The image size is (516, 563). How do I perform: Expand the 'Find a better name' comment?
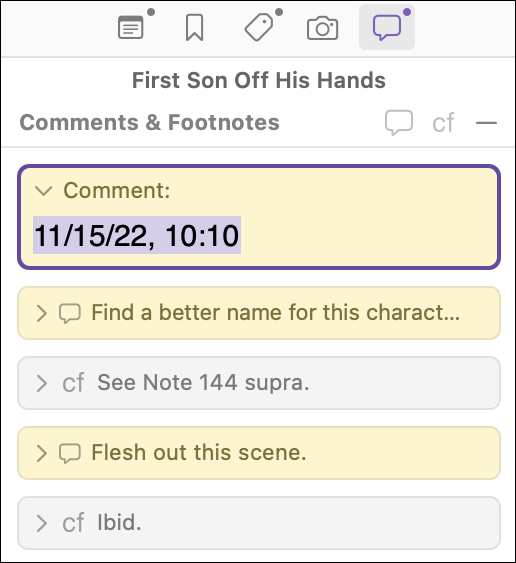(x=42, y=313)
